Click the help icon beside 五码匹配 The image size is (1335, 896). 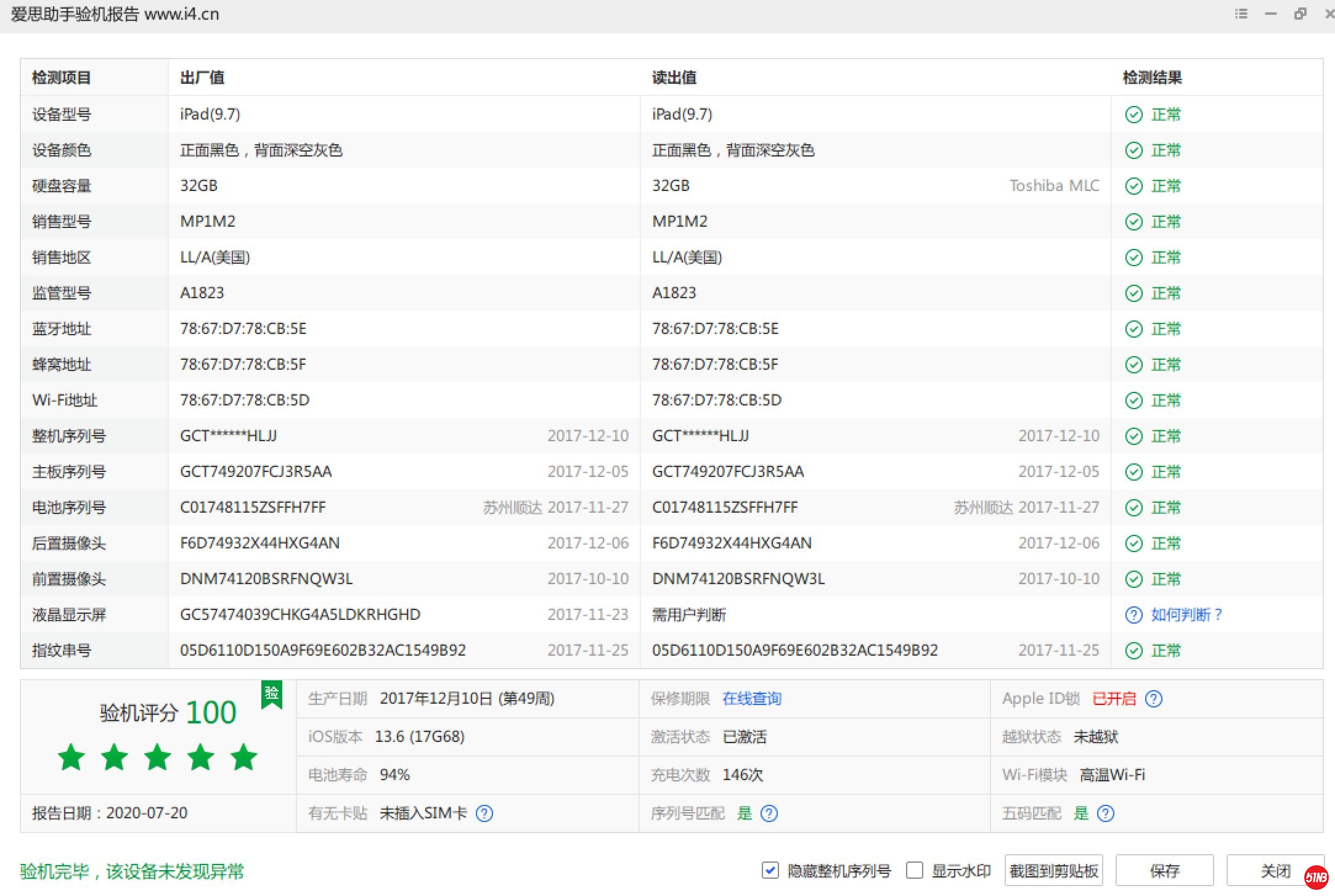click(x=1106, y=813)
